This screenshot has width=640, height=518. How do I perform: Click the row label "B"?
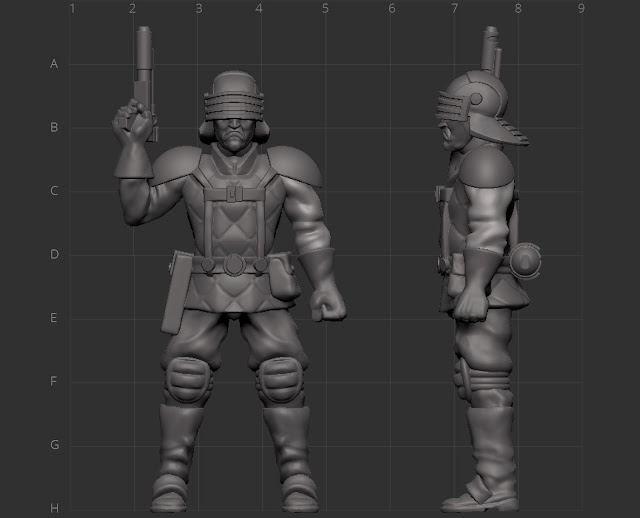click(x=54, y=127)
